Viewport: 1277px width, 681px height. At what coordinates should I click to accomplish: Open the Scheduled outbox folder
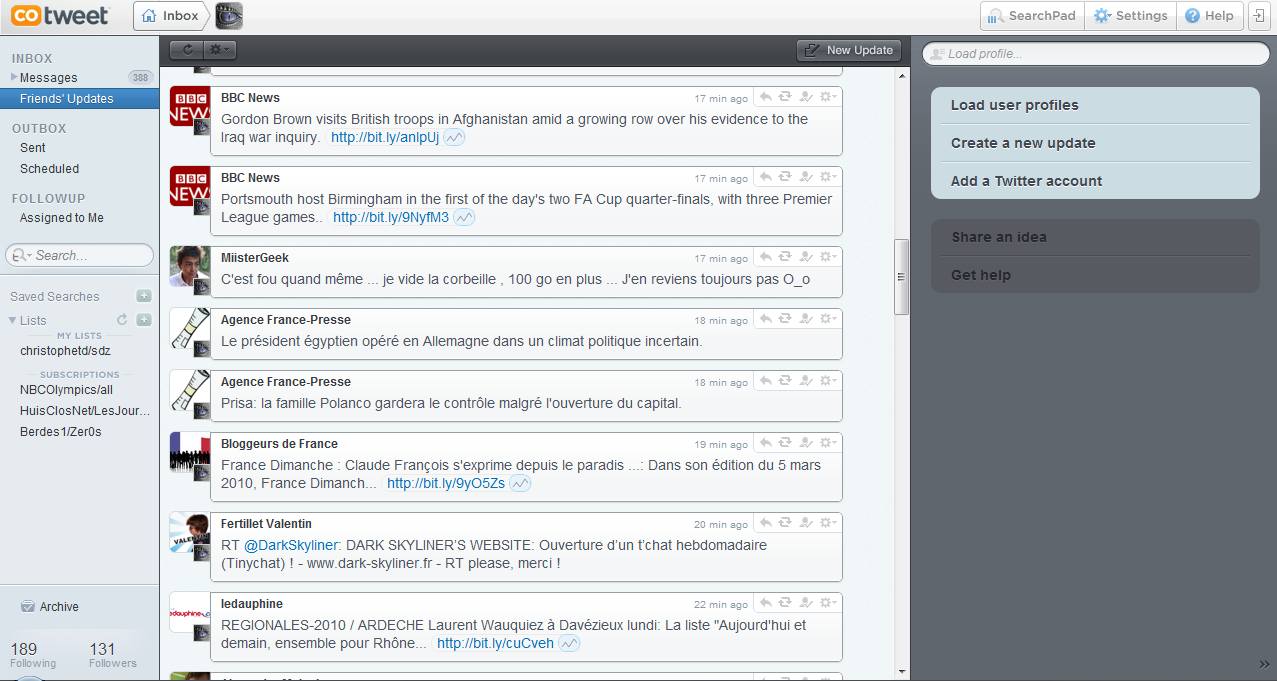point(49,169)
